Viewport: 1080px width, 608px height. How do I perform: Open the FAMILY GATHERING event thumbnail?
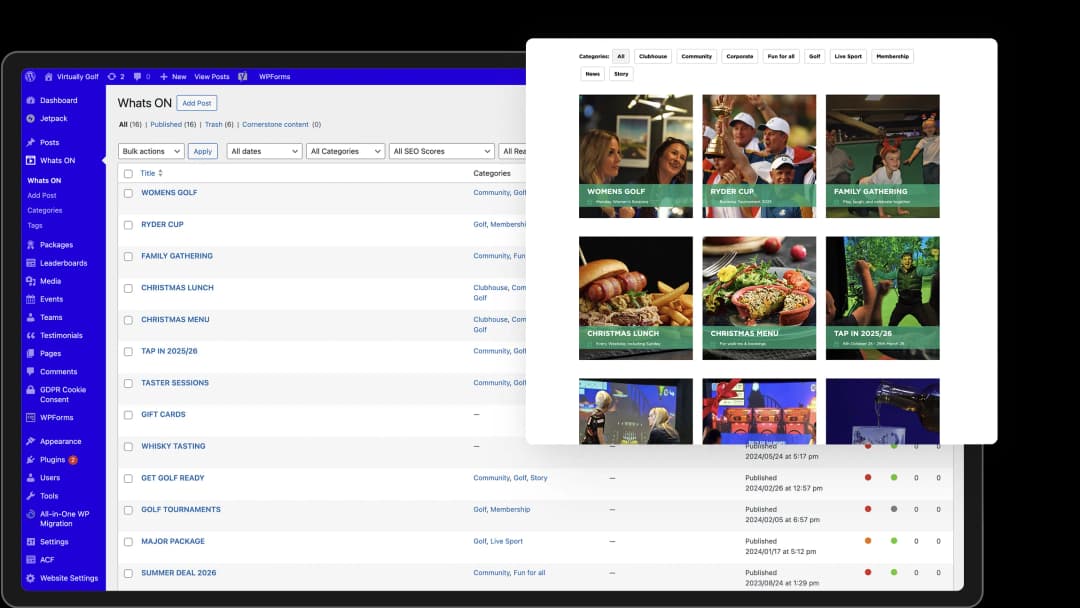pos(882,156)
